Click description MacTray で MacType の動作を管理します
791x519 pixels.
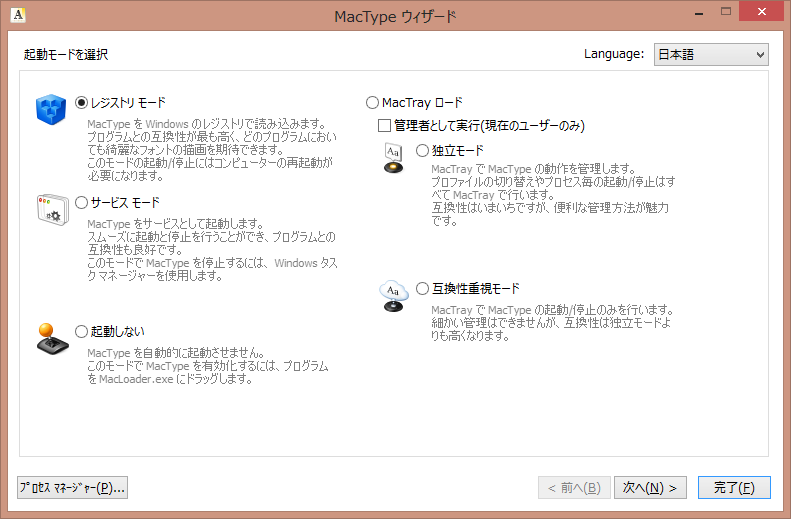pyautogui.click(x=553, y=195)
